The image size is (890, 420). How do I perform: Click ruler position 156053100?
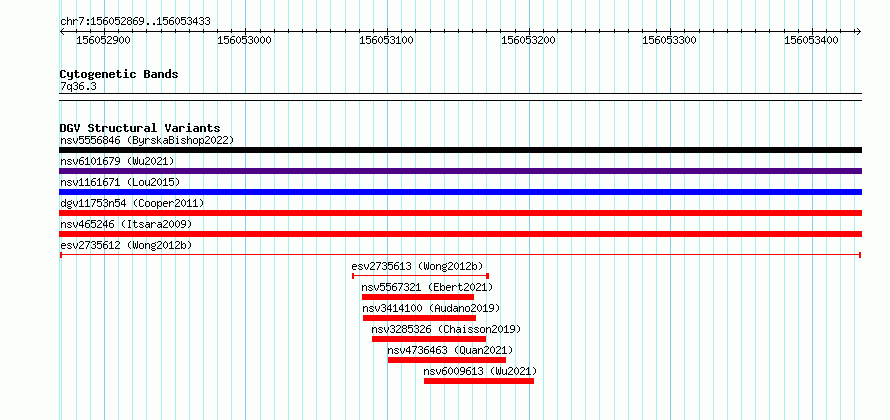387,40
